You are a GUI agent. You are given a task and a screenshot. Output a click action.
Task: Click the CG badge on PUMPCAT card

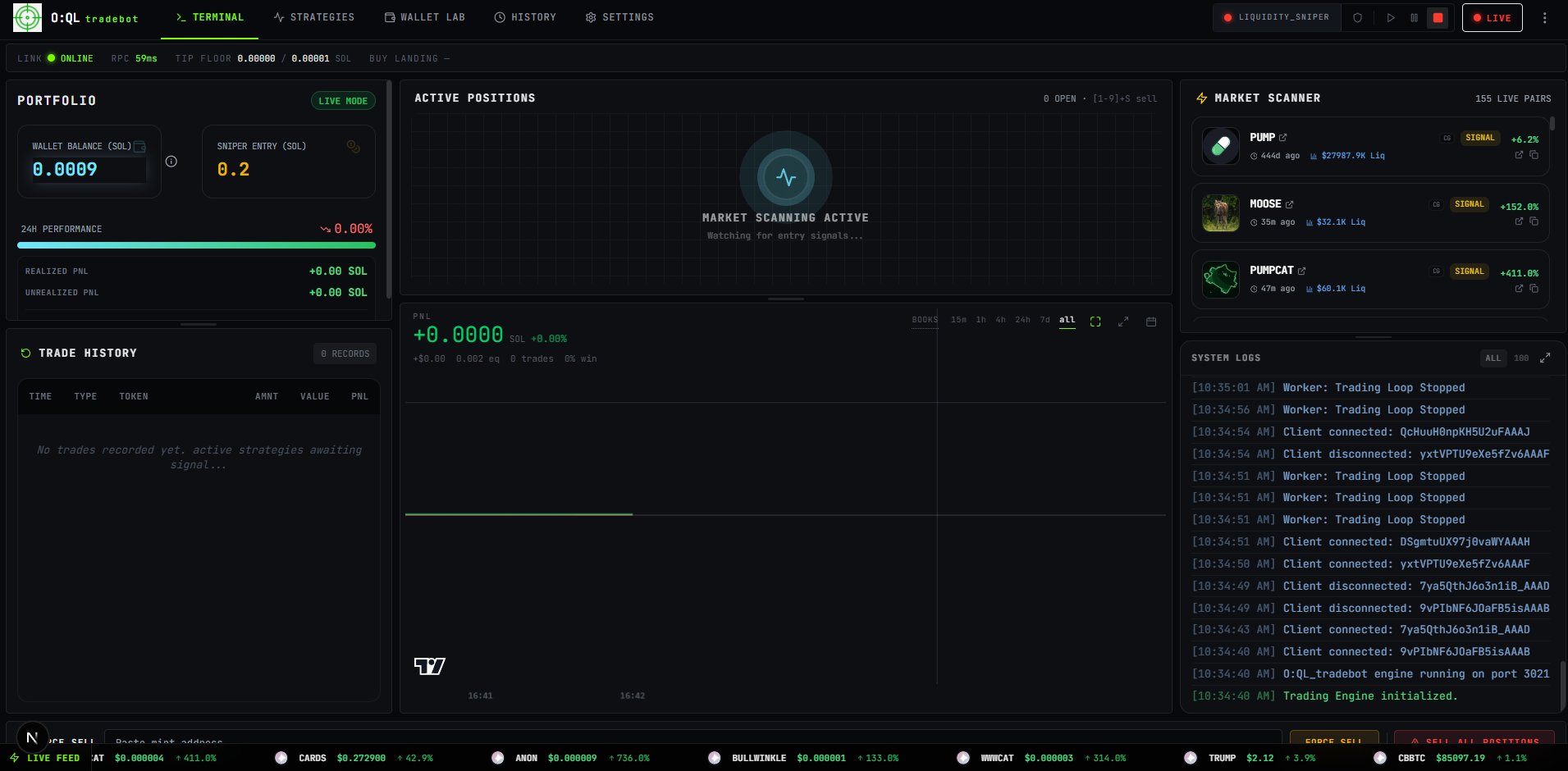[1436, 271]
